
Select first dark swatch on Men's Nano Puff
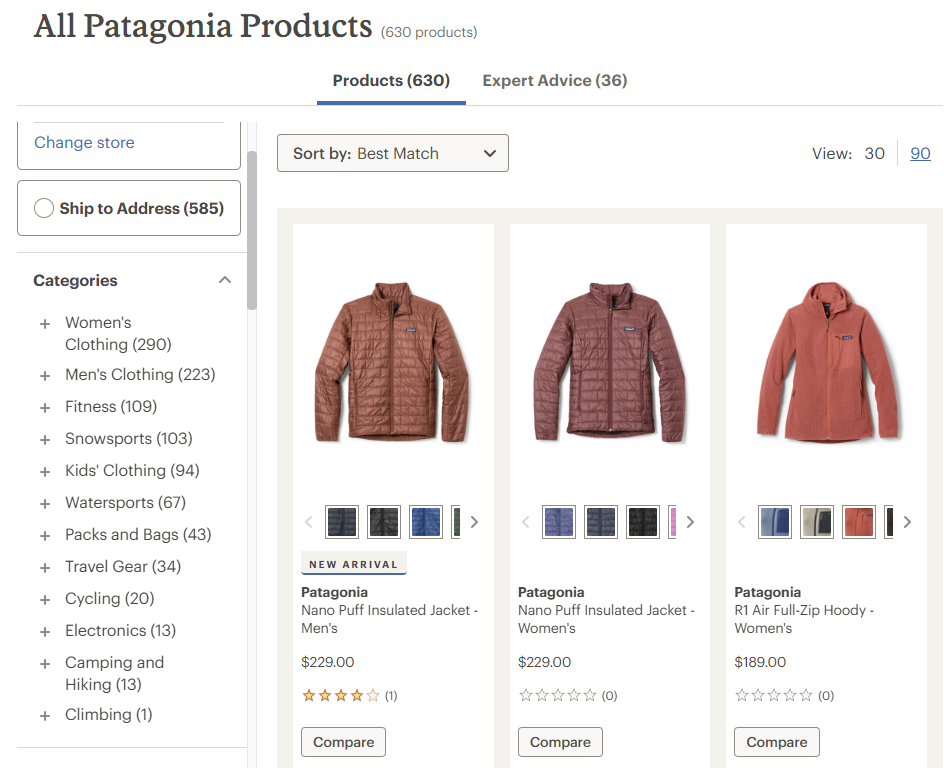coord(341,522)
